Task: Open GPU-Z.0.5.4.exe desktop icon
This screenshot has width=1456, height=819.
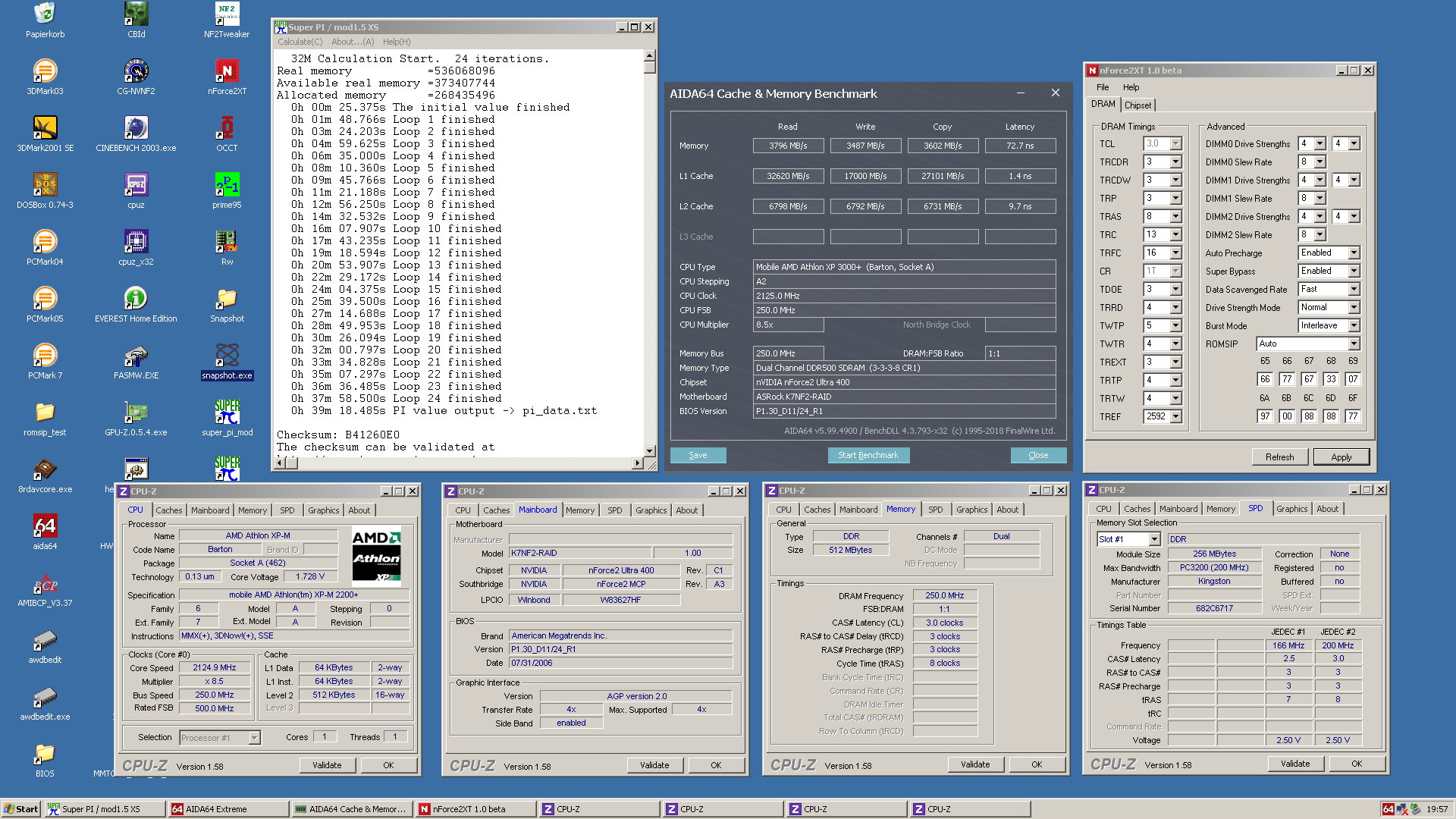Action: (136, 419)
